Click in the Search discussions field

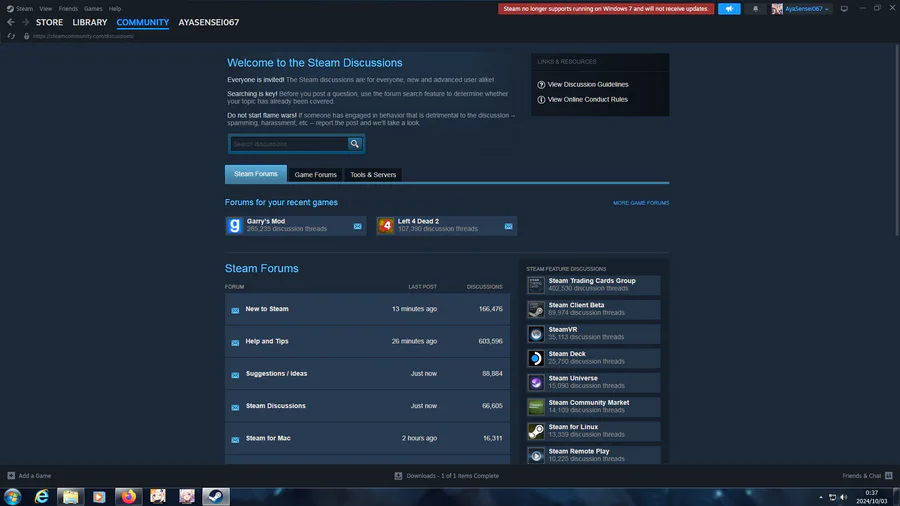click(289, 144)
